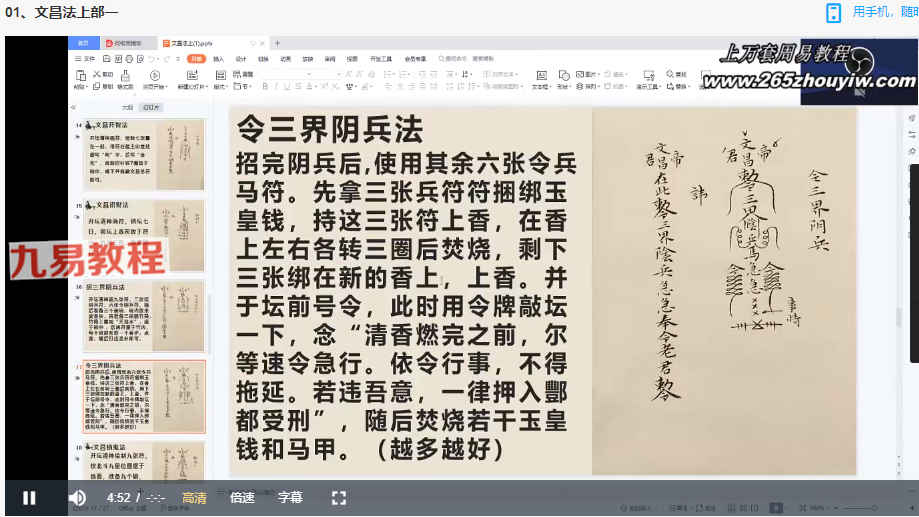Select the 招三界阴兵法 slide thumbnail
This screenshot has height=517, width=919.
(x=145, y=315)
